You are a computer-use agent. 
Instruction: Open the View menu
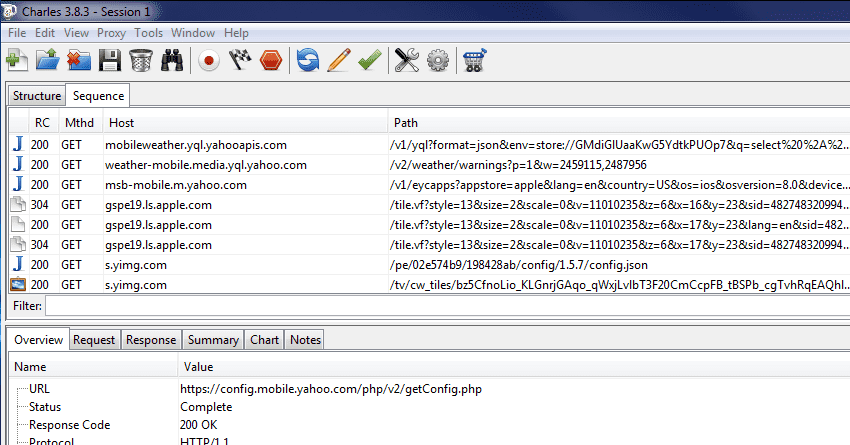coord(76,33)
